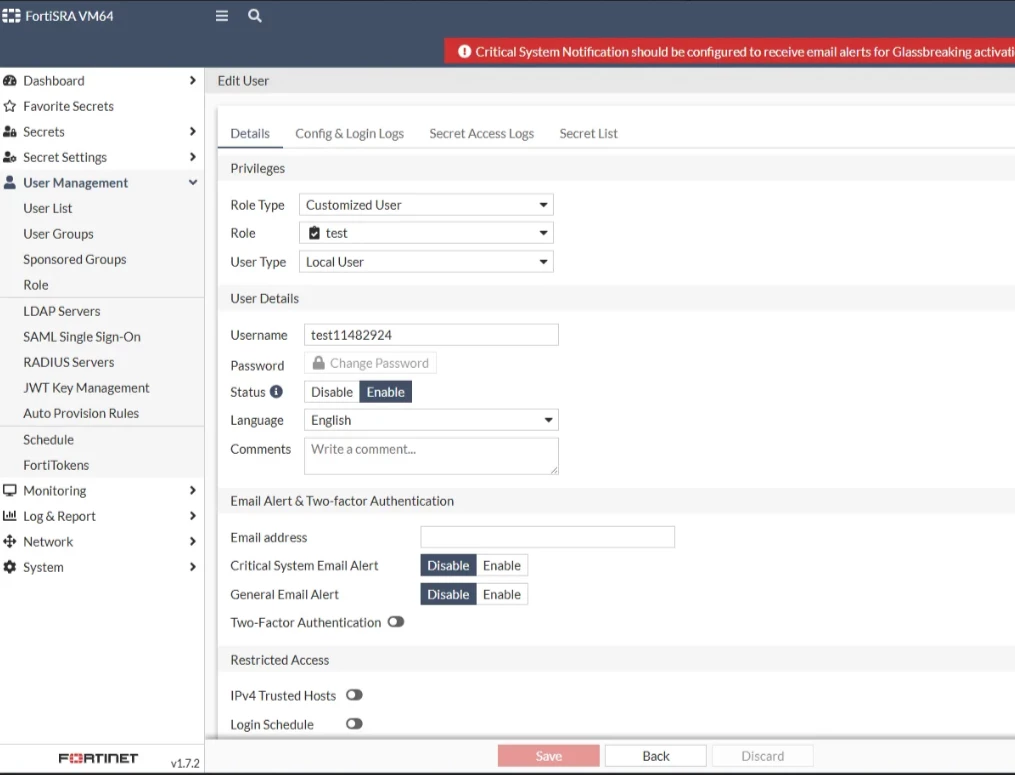1015x775 pixels.
Task: Toggle Login Schedule switch
Action: pyautogui.click(x=354, y=723)
